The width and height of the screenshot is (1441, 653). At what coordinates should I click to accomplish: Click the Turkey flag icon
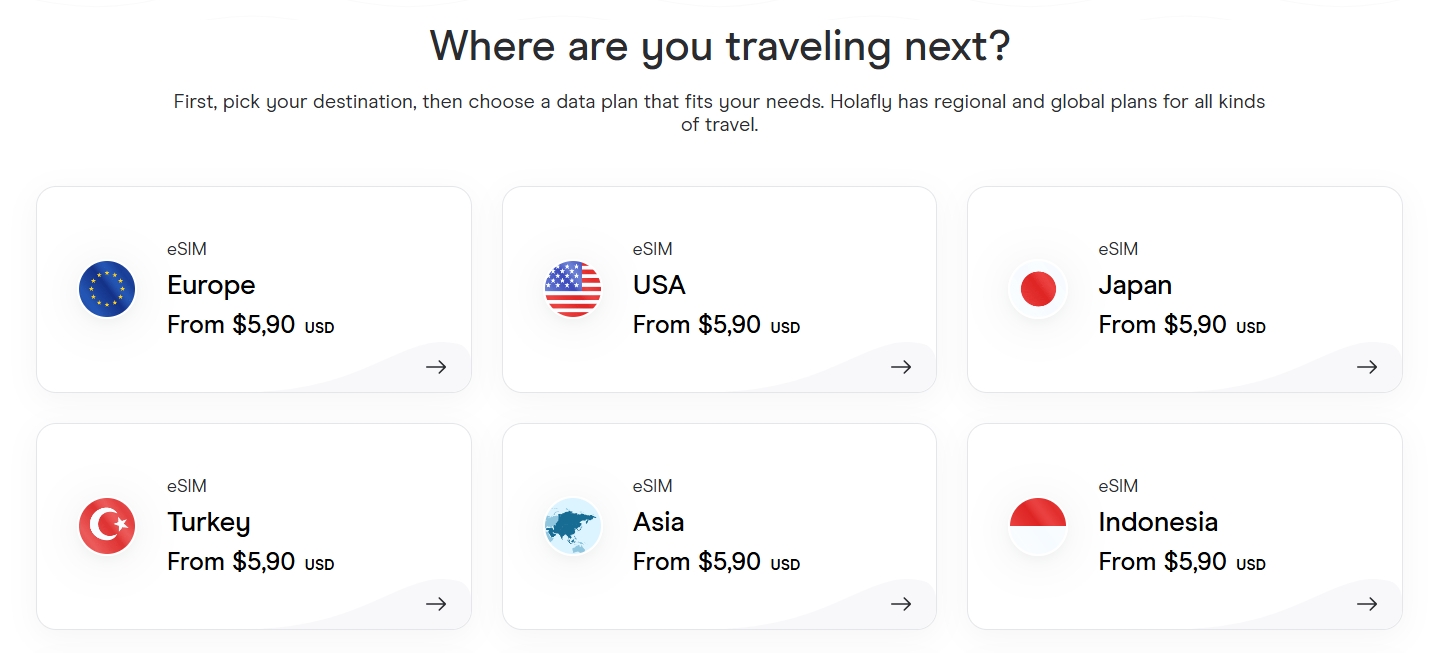pos(107,526)
